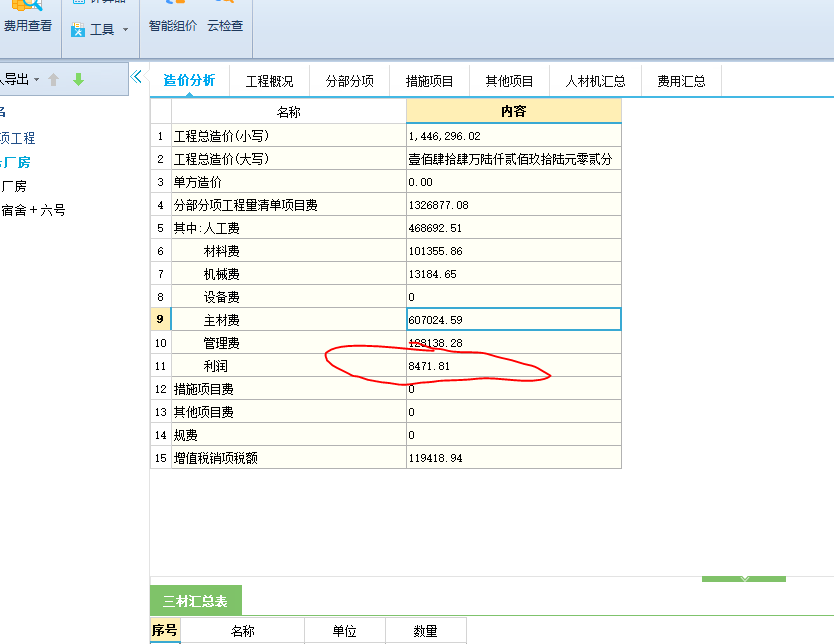Viewport: 834px width, 644px height.
Task: Open the 其他项目 tab
Action: pos(509,81)
